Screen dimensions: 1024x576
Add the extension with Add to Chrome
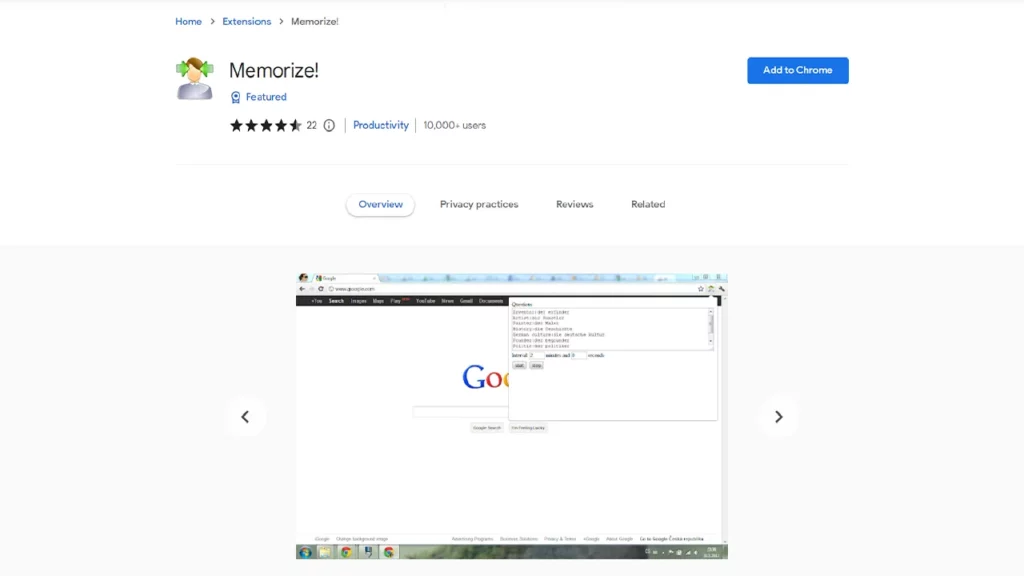point(797,70)
